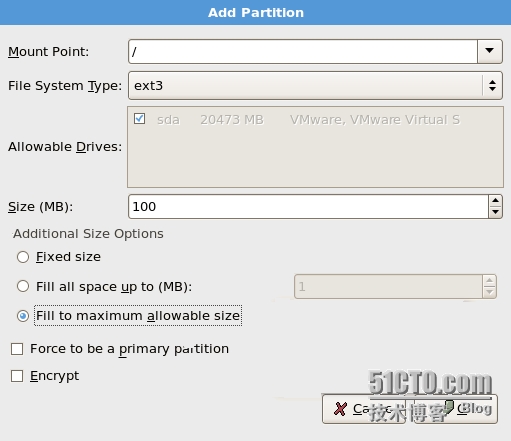Click the fill-up-to MB value field
Viewport: 511px width, 441px height.
pos(388,287)
